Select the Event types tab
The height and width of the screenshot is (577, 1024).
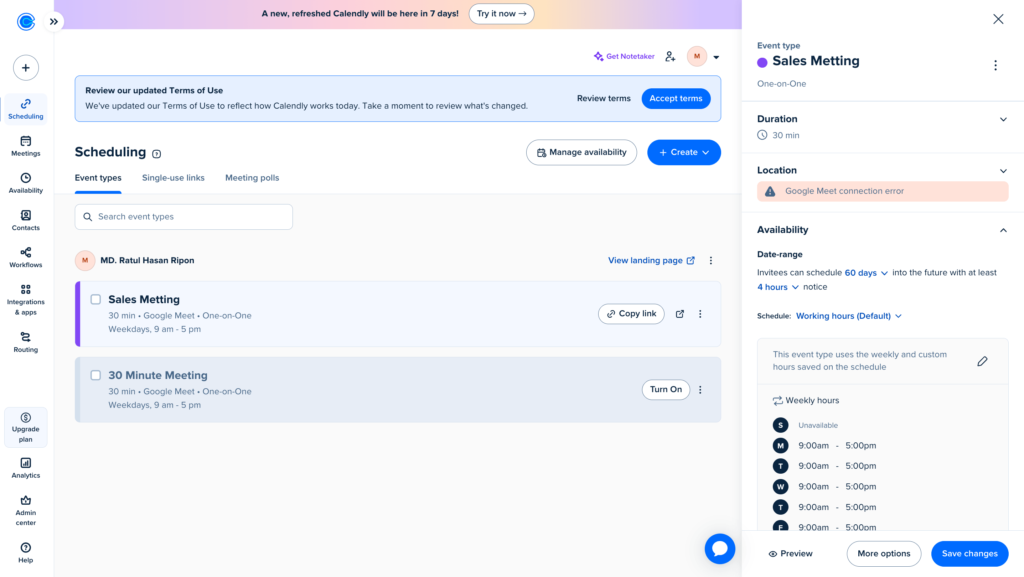[x=98, y=178]
